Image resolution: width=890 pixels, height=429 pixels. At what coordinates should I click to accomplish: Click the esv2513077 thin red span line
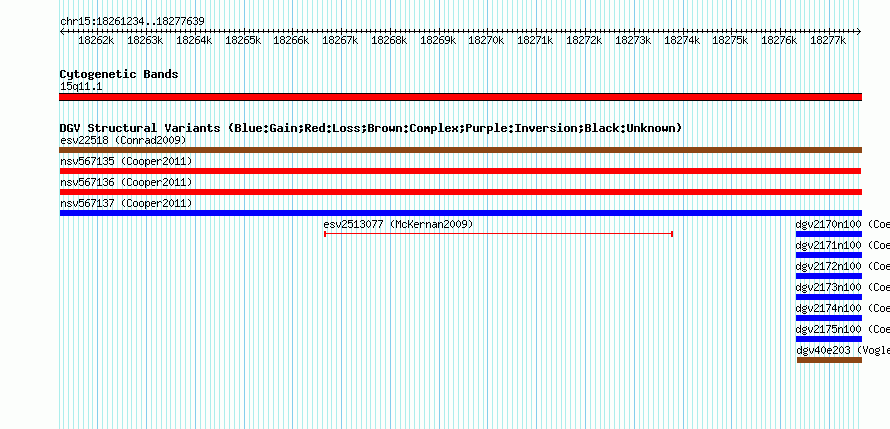498,234
